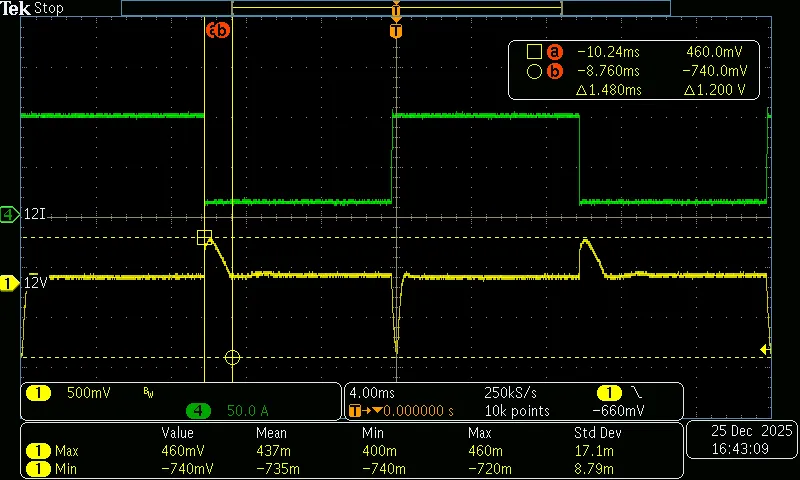Click the Max std dev 17.1m

[x=594, y=451]
